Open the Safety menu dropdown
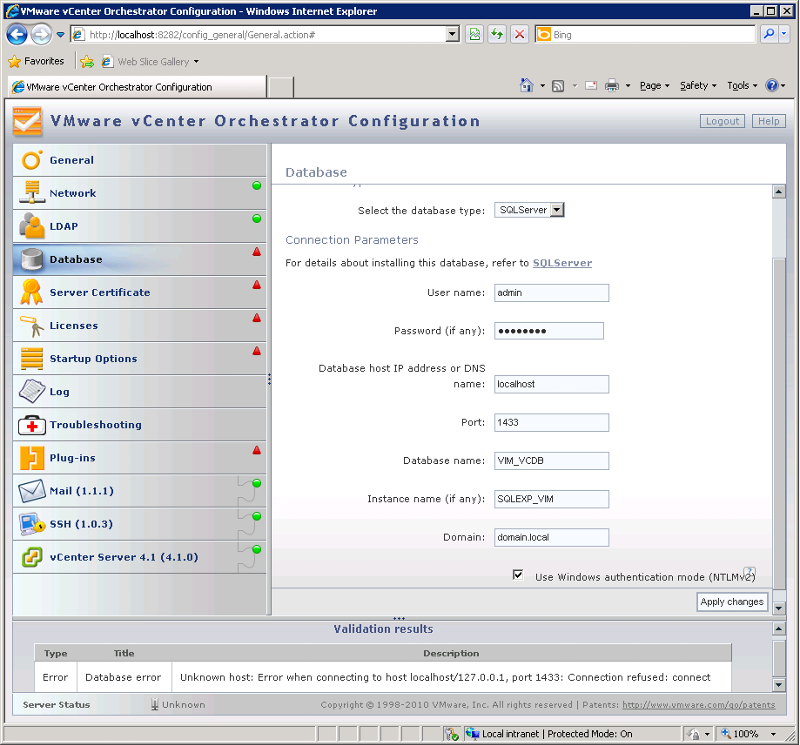This screenshot has width=800, height=745. coord(698,86)
